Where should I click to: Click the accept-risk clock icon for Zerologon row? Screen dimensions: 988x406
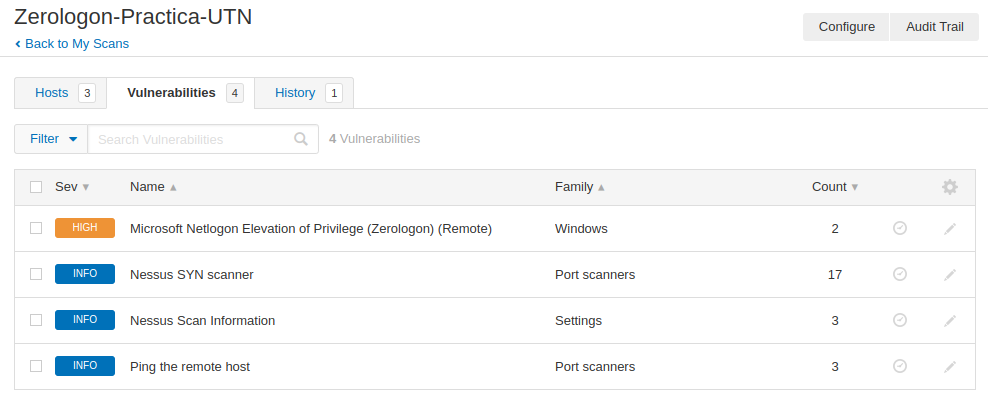click(900, 228)
